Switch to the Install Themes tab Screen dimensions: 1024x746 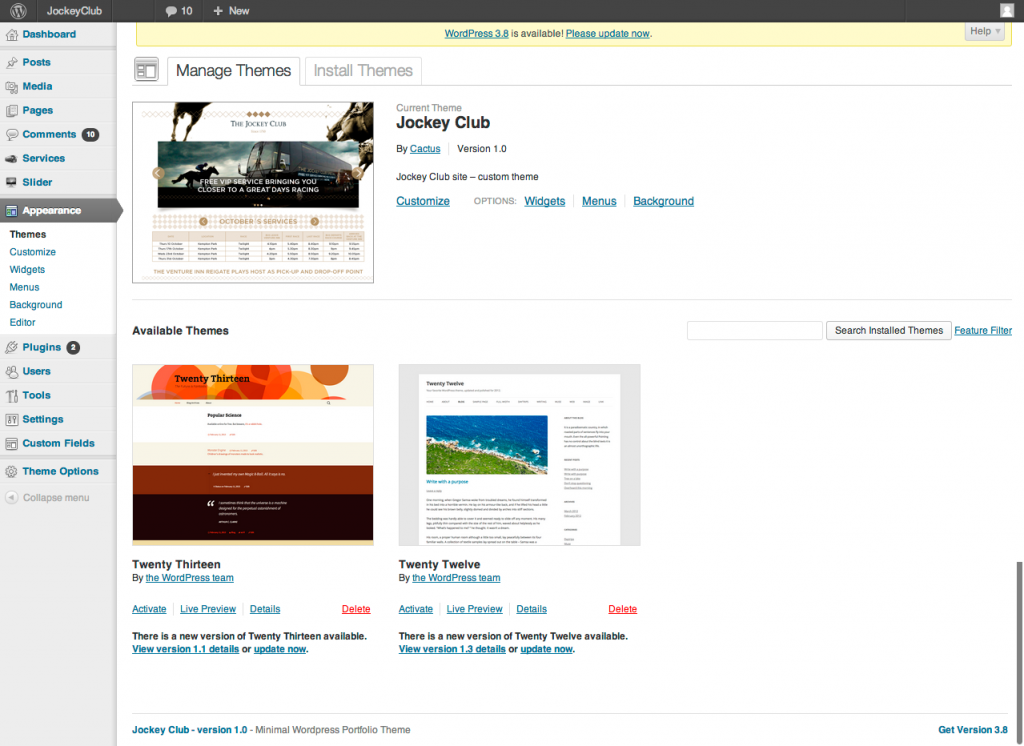point(363,71)
